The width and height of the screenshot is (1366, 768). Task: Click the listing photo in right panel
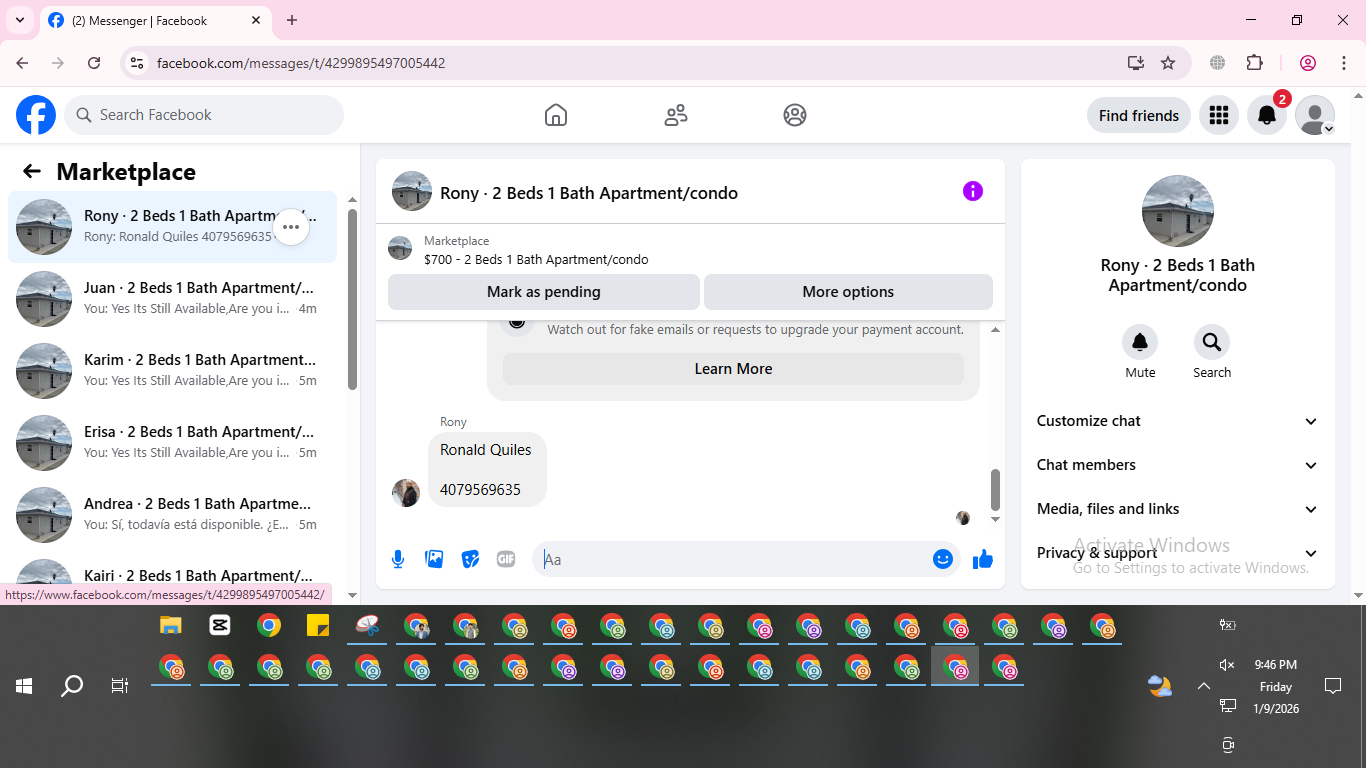click(1178, 211)
